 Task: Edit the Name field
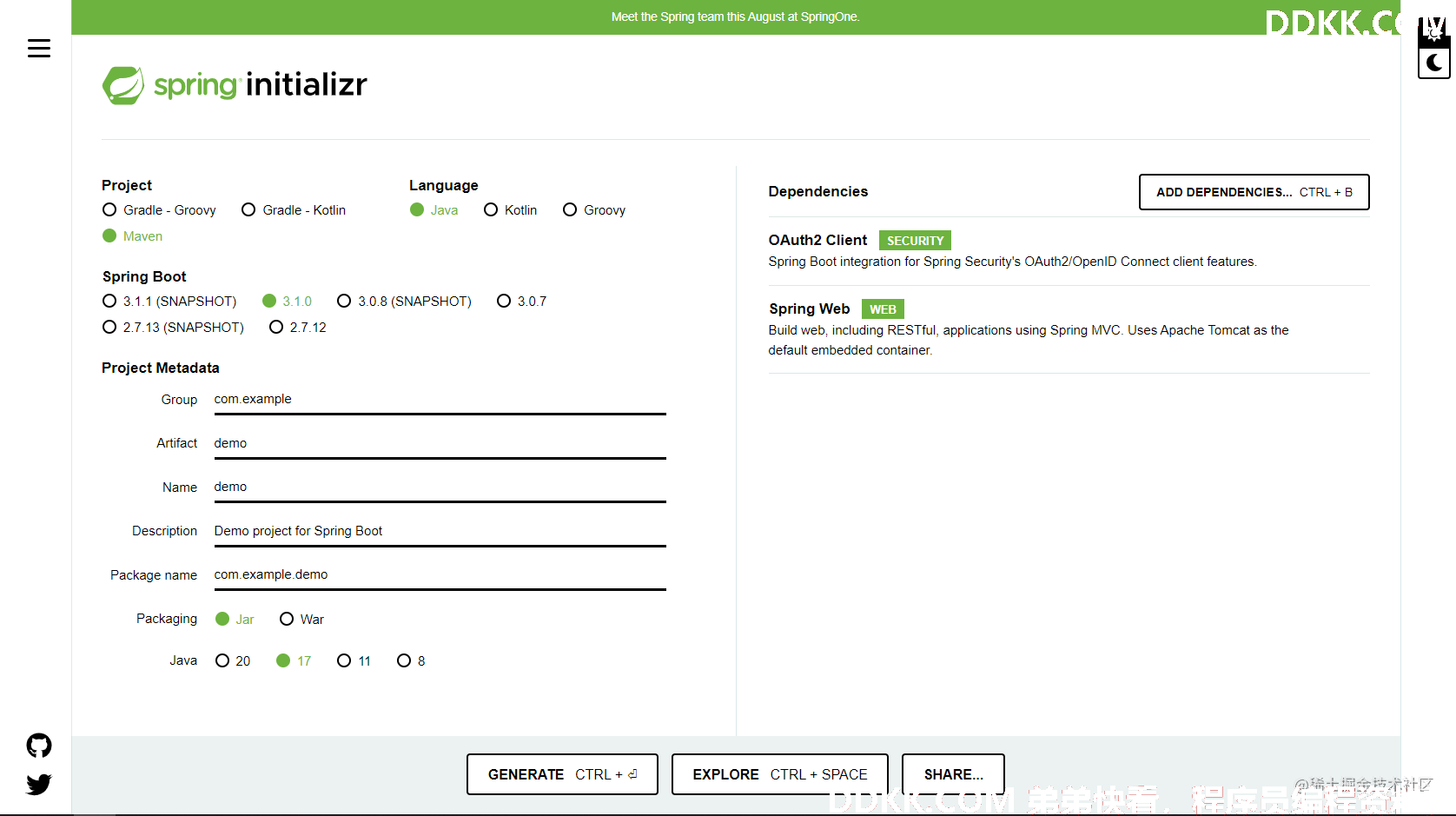pyautogui.click(x=440, y=488)
